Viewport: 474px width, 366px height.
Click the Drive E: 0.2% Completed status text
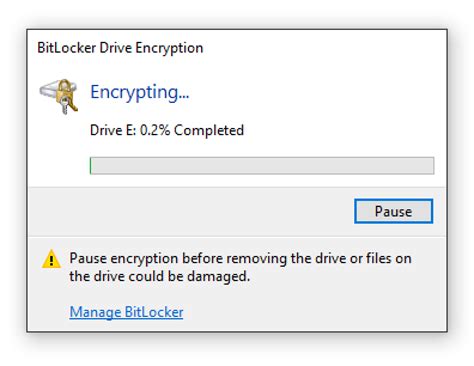coord(167,130)
